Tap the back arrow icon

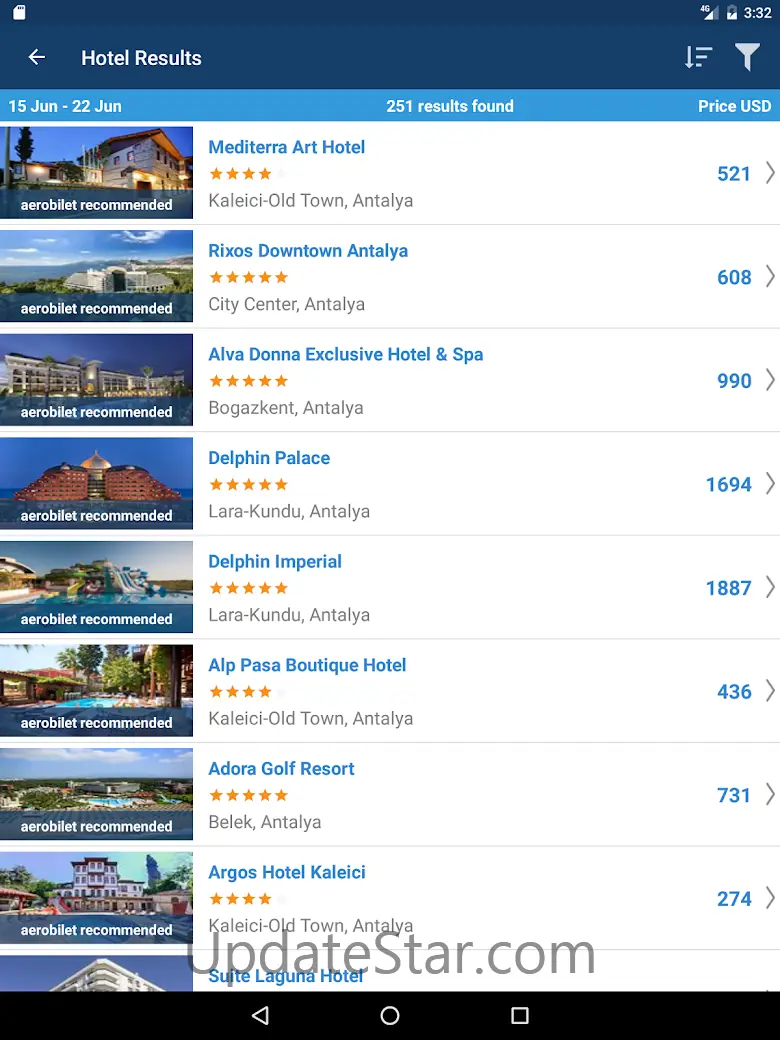coord(37,58)
